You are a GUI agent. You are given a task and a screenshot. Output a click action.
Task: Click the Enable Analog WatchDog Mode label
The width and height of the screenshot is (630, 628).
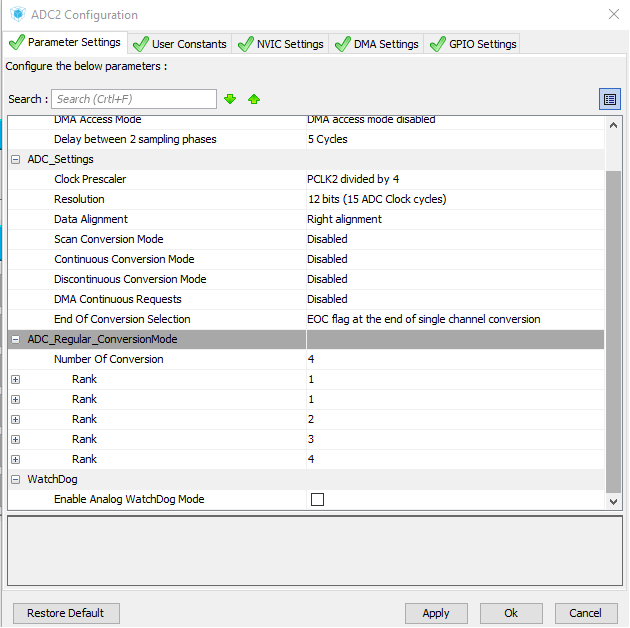129,499
